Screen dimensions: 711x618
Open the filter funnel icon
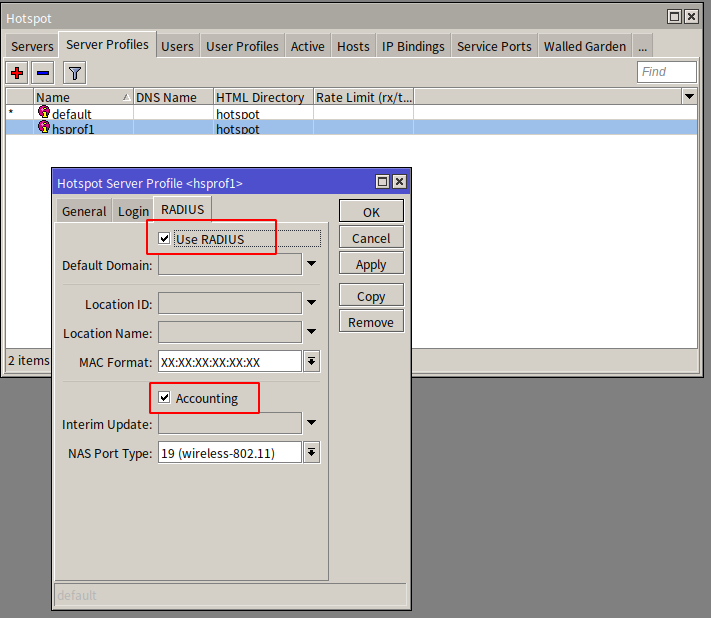pyautogui.click(x=74, y=73)
